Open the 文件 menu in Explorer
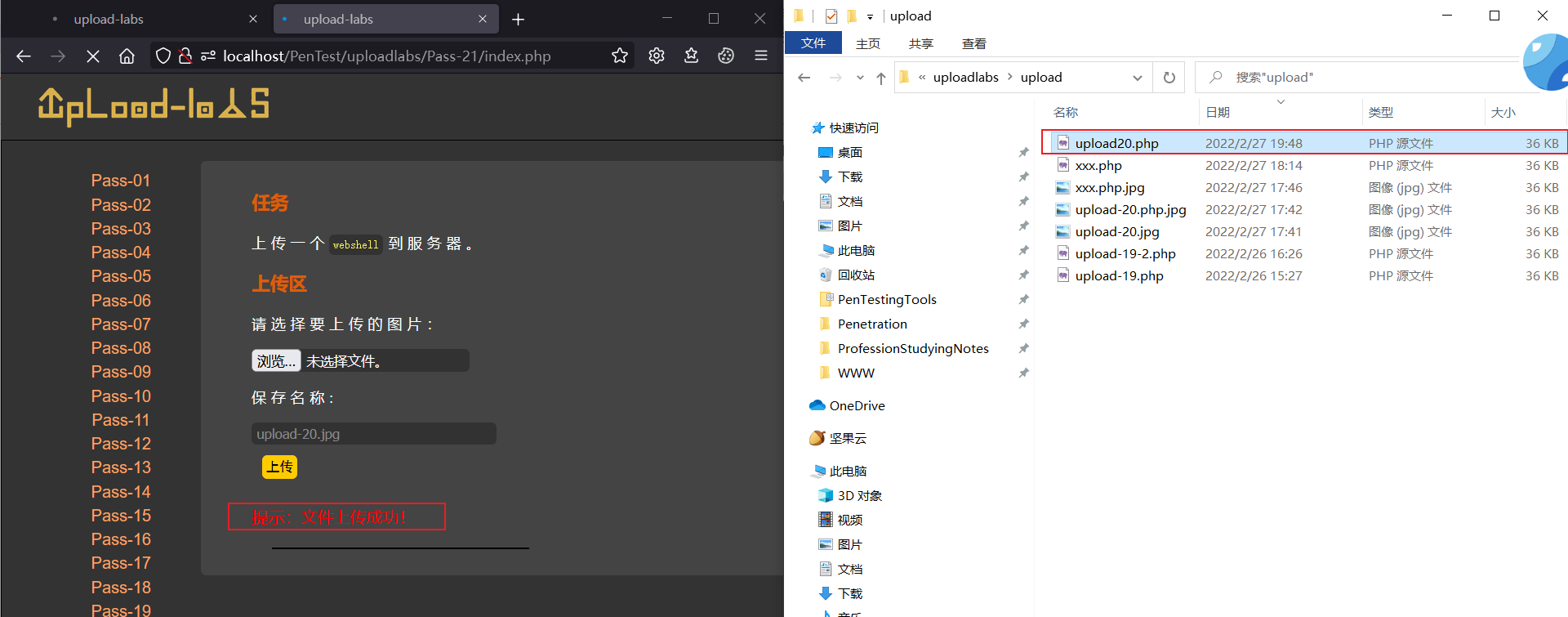This screenshot has height=617, width=1568. point(813,43)
